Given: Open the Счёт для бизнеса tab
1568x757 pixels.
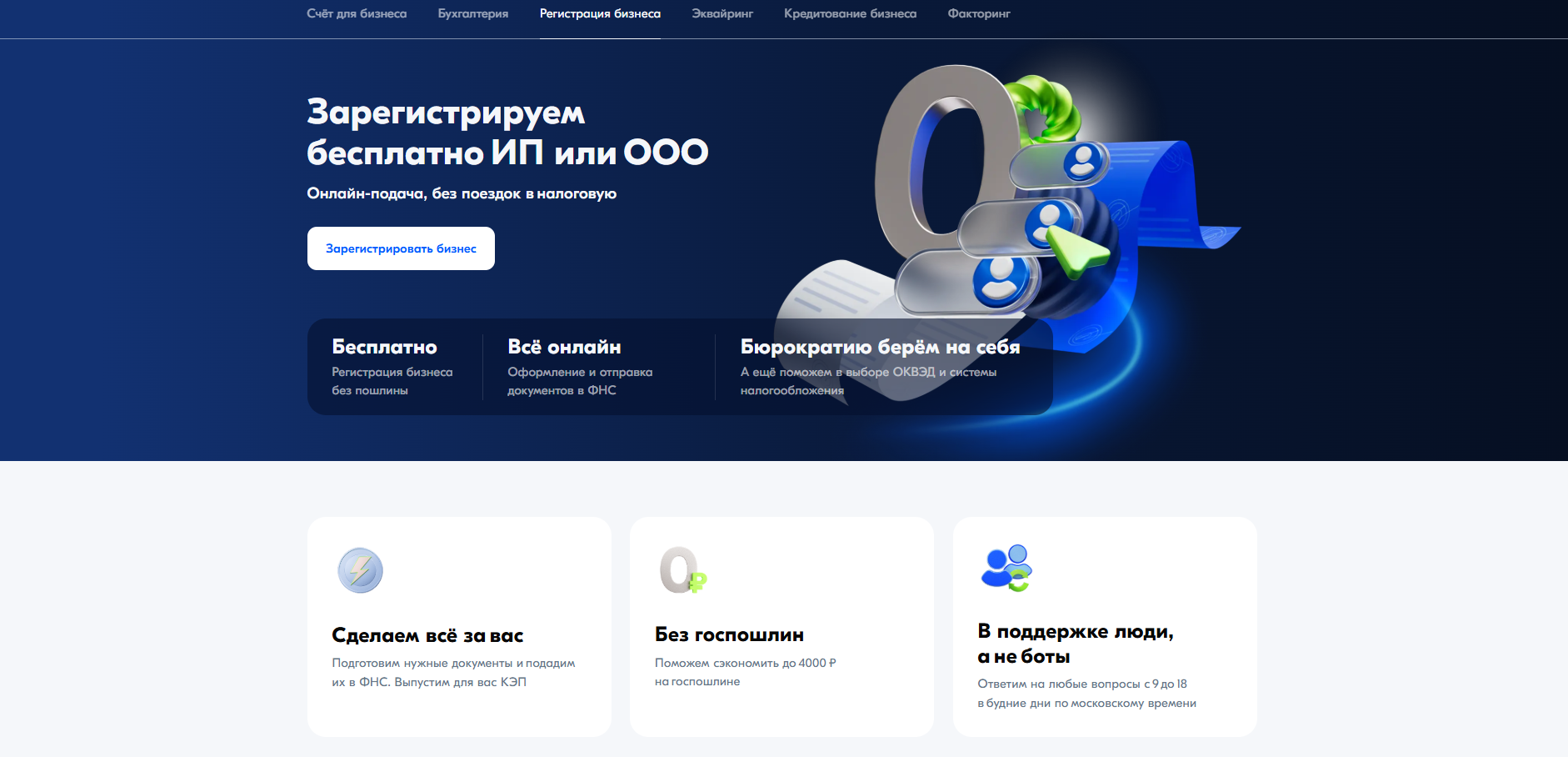Looking at the screenshot, I should point(357,14).
